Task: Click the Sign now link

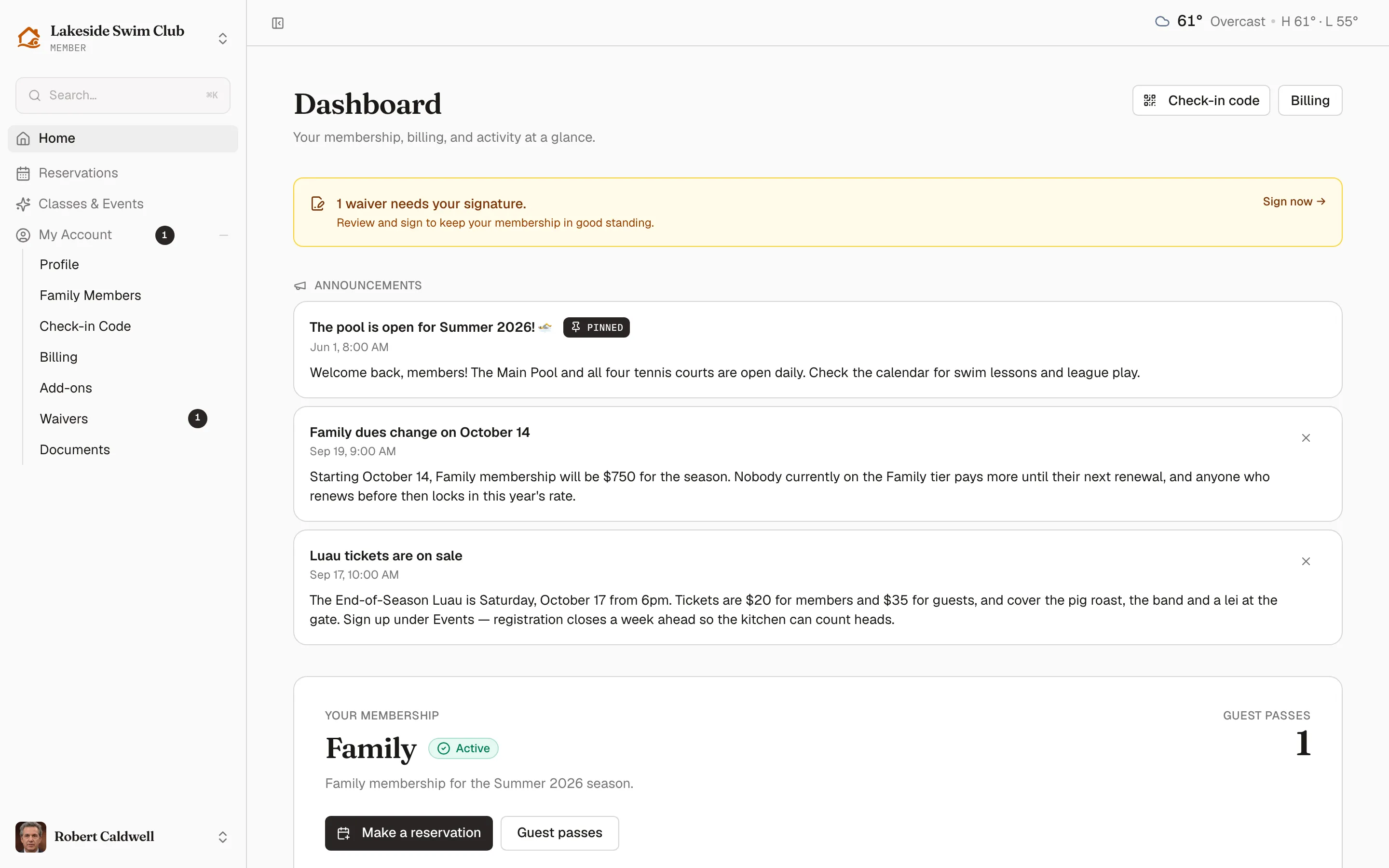Action: click(1294, 202)
